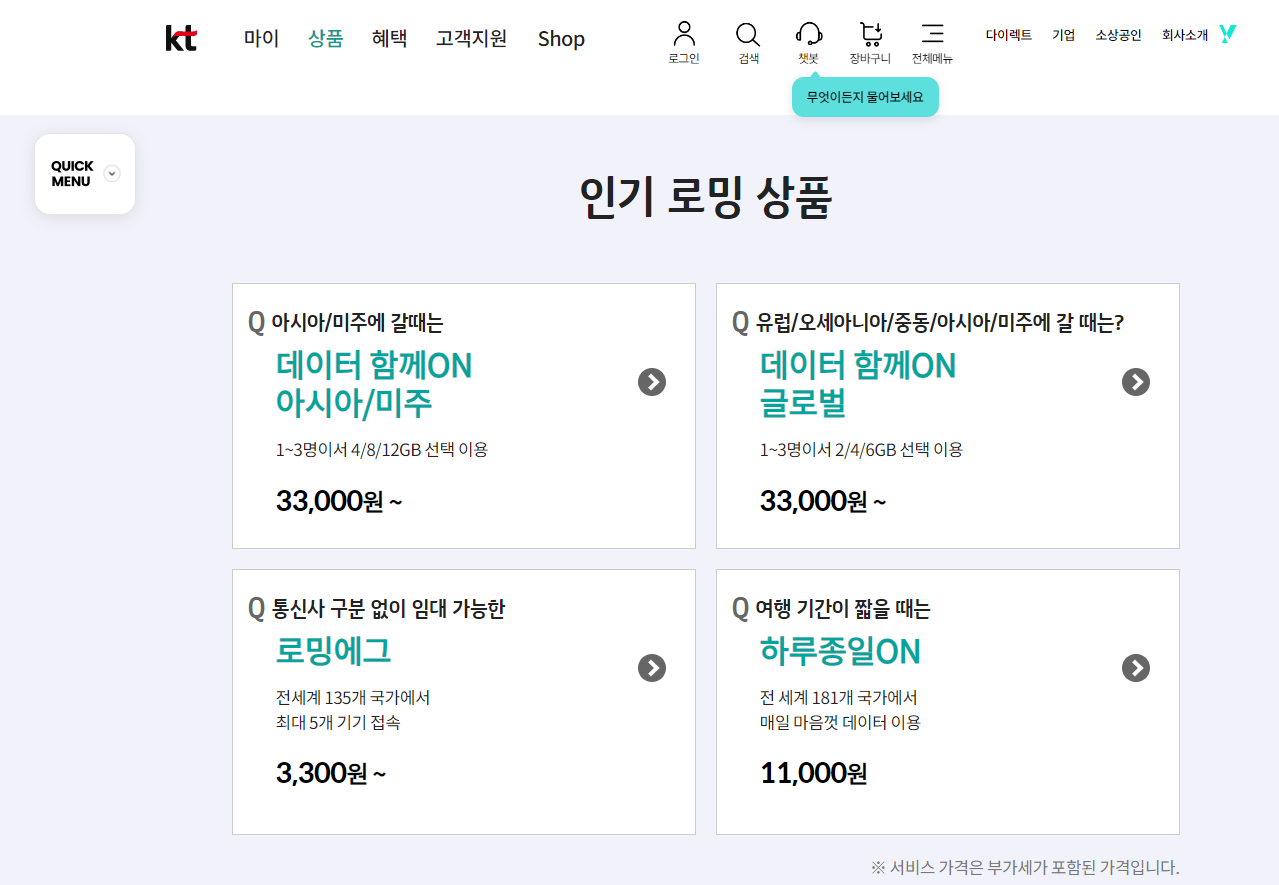Open the 혜택 menu
The height and width of the screenshot is (885, 1279).
pyautogui.click(x=389, y=38)
